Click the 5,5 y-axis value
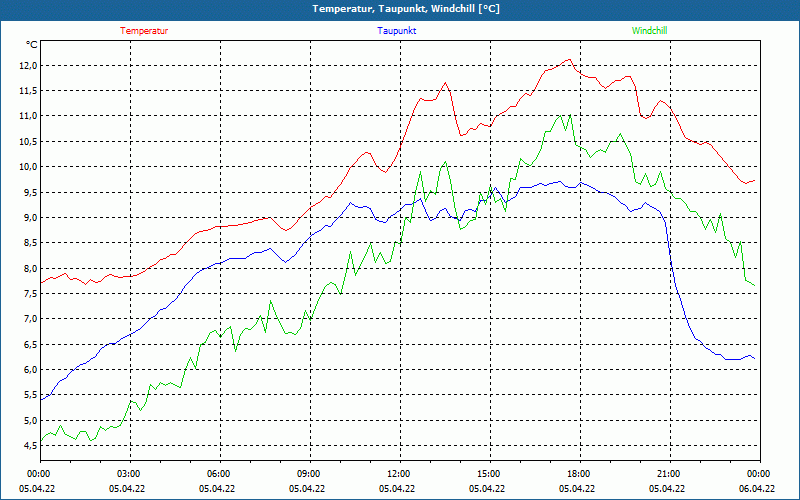The width and height of the screenshot is (800, 500). point(30,395)
